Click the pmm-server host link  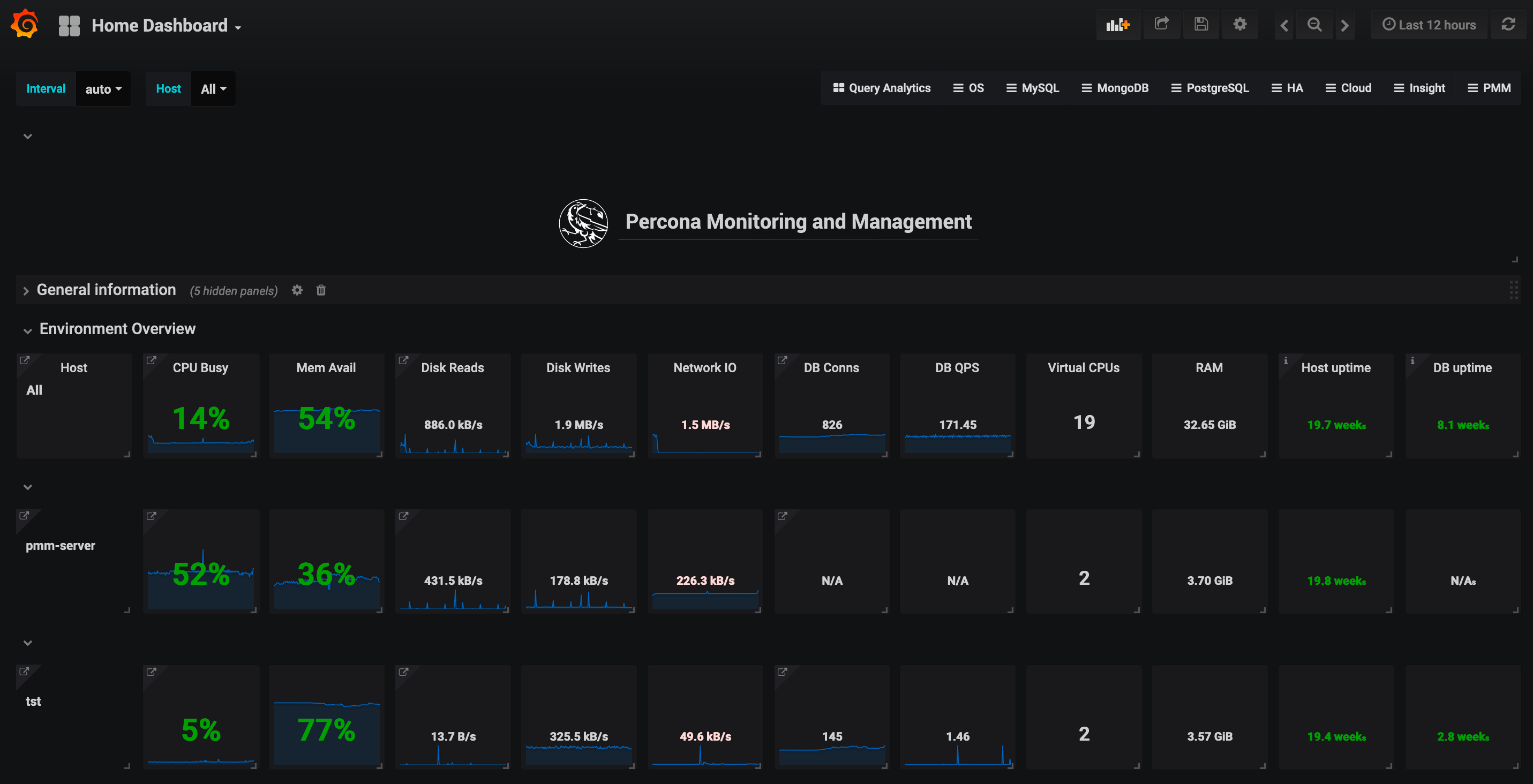coord(60,546)
